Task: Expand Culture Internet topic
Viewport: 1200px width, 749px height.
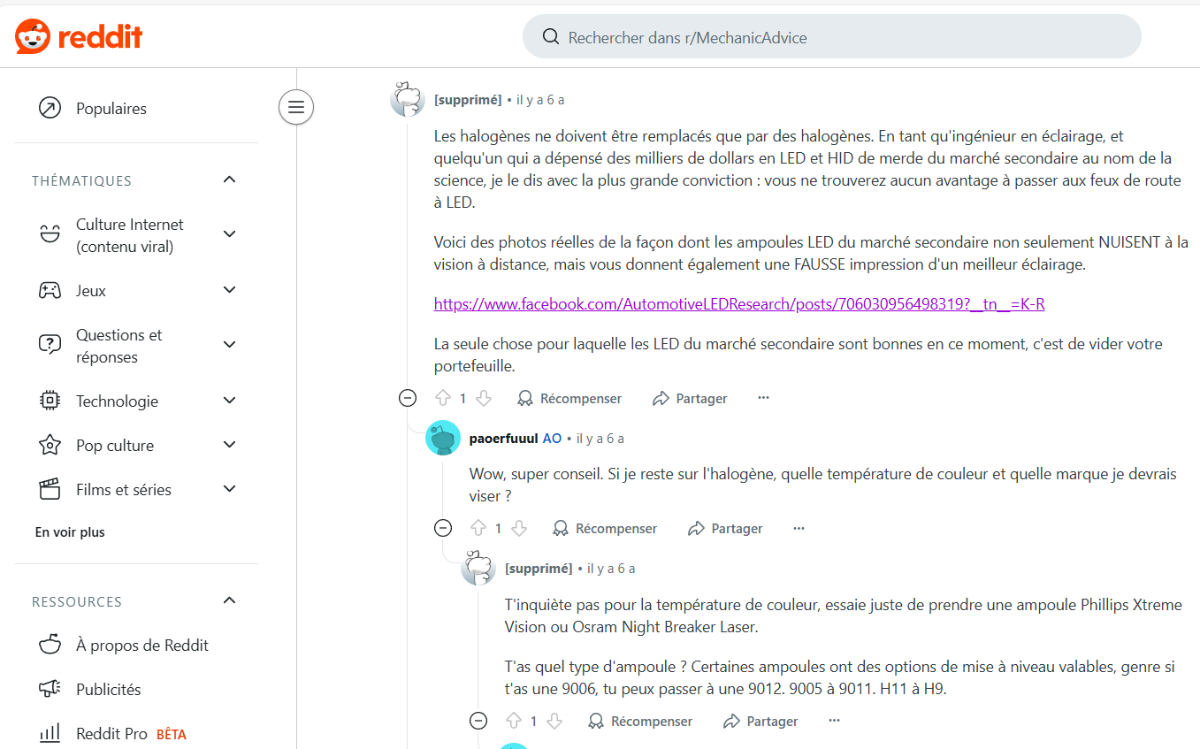Action: pos(229,235)
